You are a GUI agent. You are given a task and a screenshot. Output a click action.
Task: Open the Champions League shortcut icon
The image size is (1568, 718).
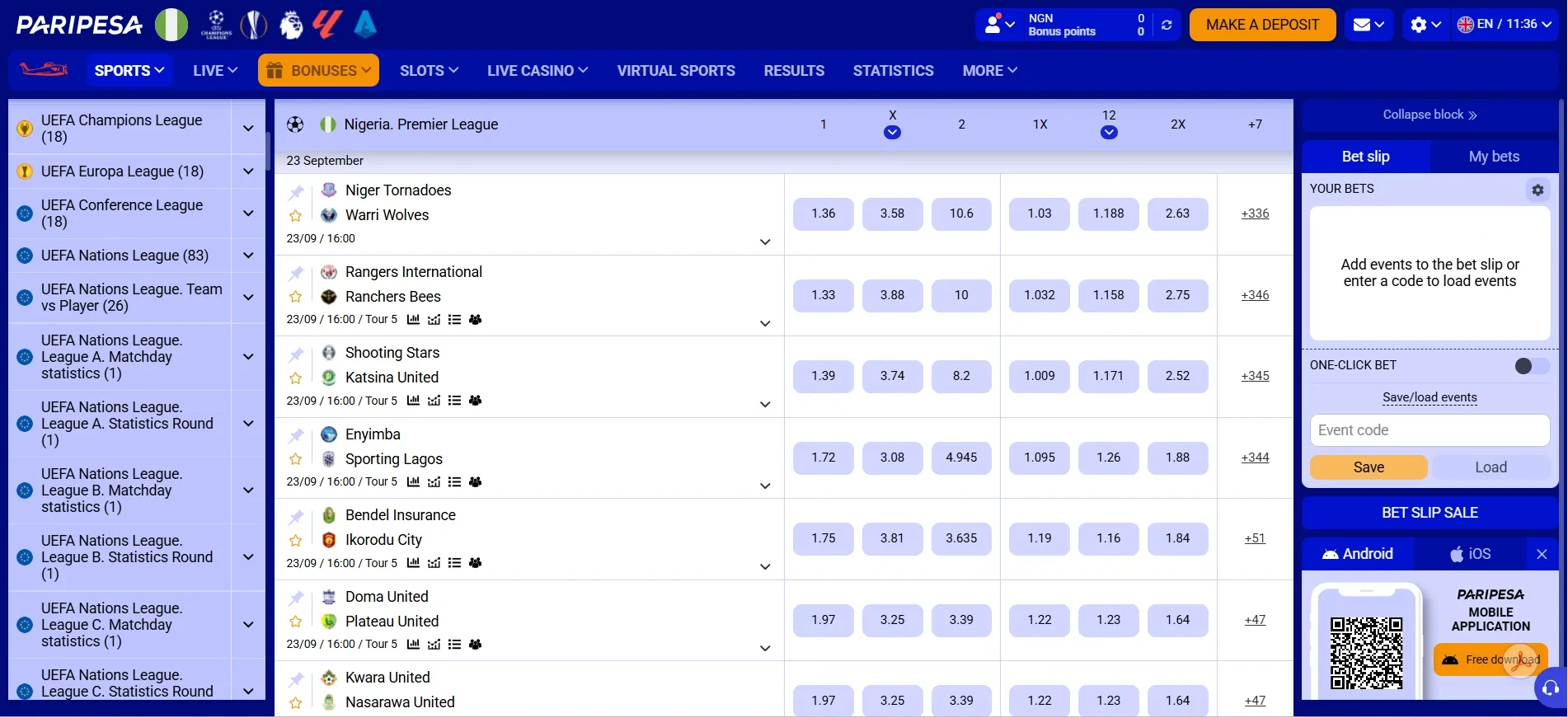pos(216,25)
